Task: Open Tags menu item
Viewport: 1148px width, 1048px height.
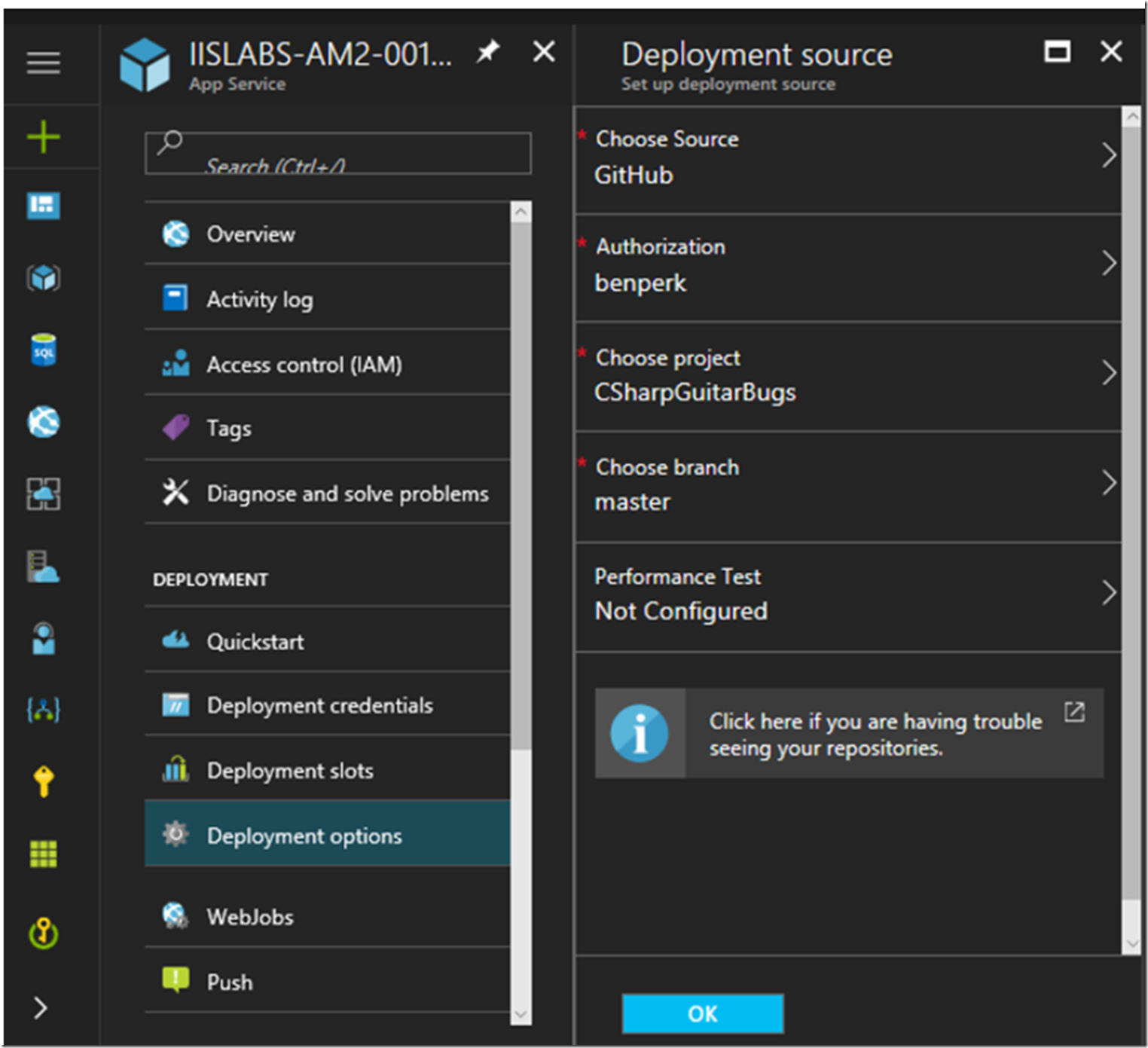Action: coord(327,429)
